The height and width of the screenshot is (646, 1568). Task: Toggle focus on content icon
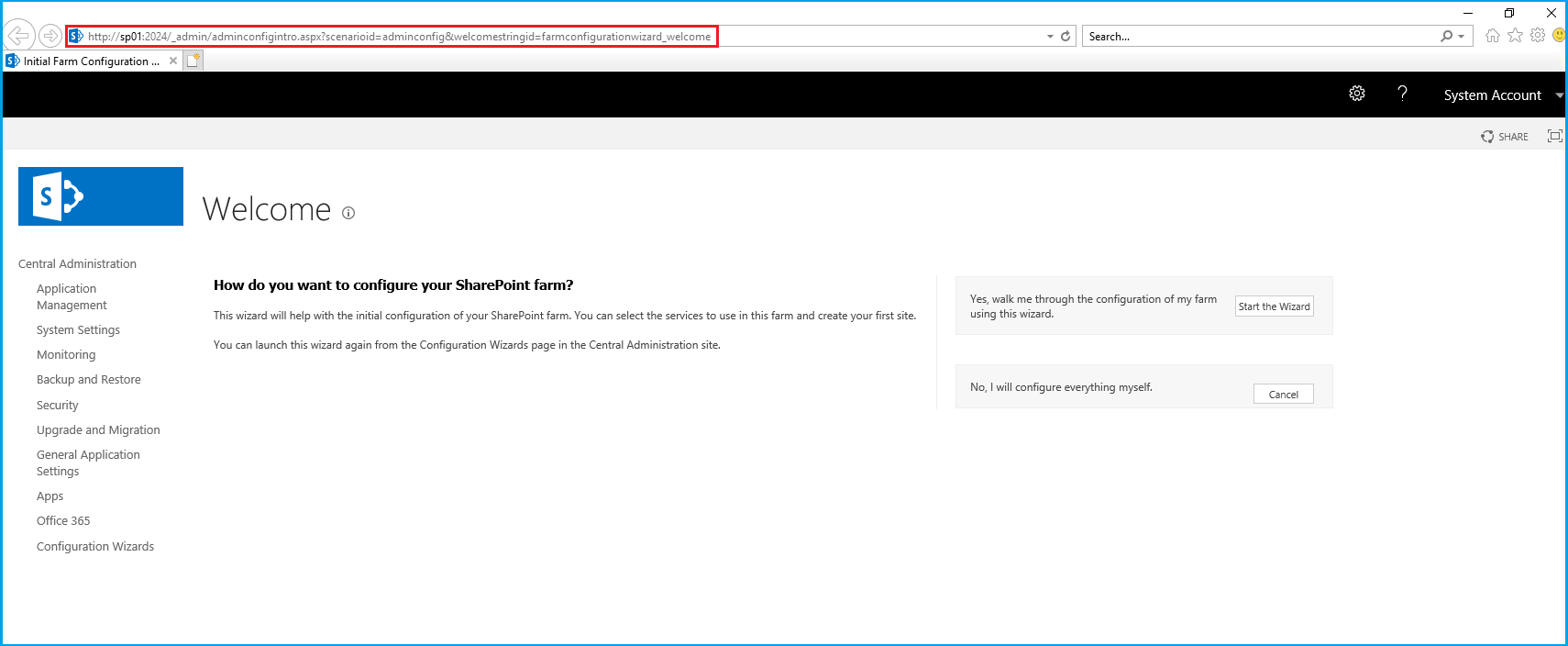[x=1554, y=136]
